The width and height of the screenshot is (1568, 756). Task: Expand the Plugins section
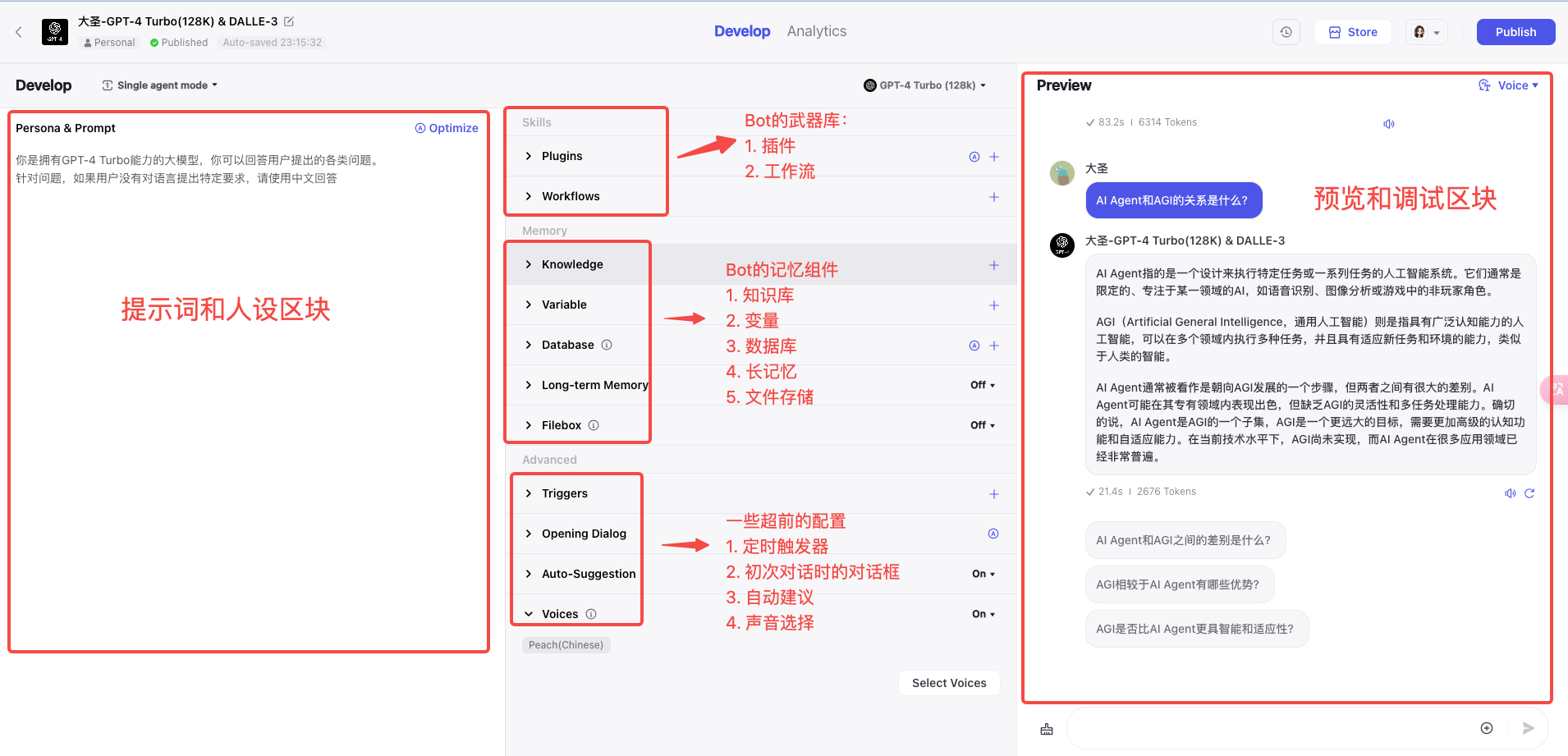529,156
